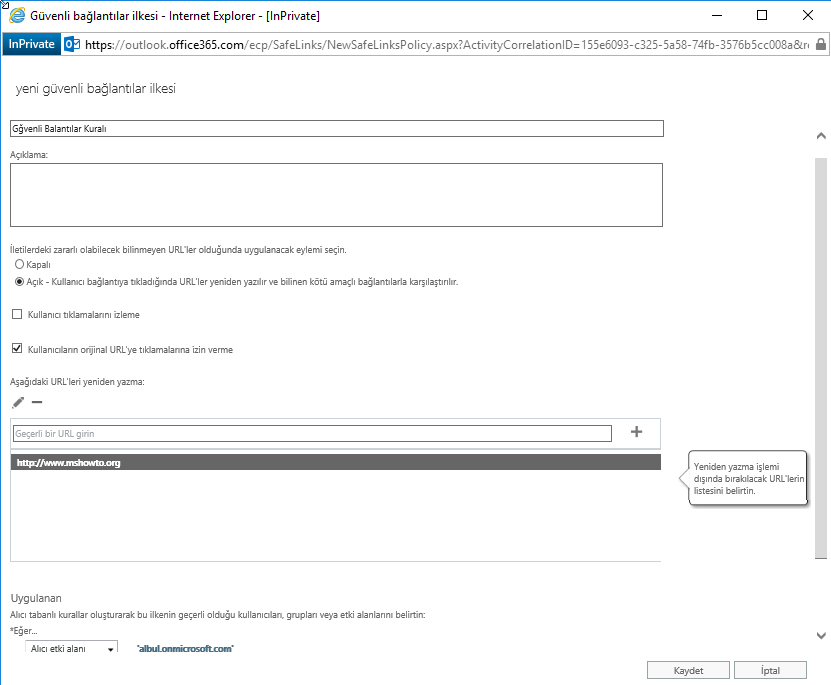
Task: Maximize the policy window
Action: [762, 15]
